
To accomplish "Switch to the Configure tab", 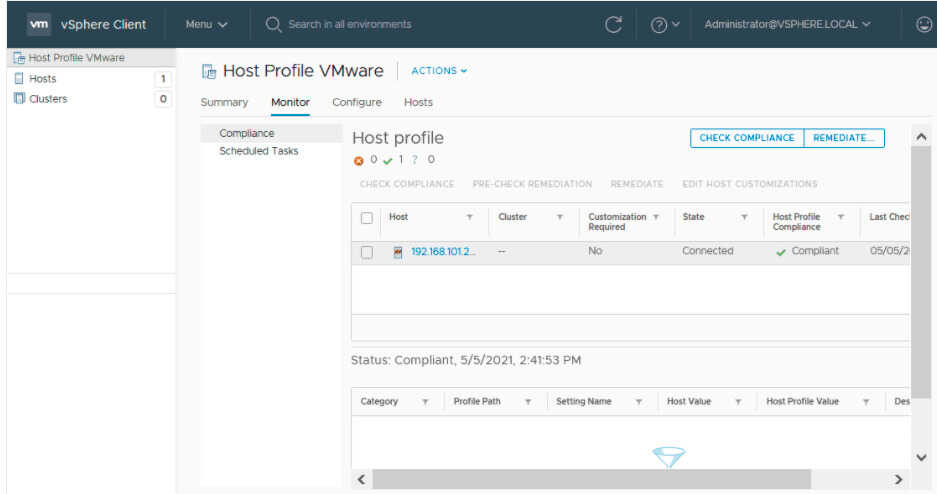I will [x=357, y=102].
